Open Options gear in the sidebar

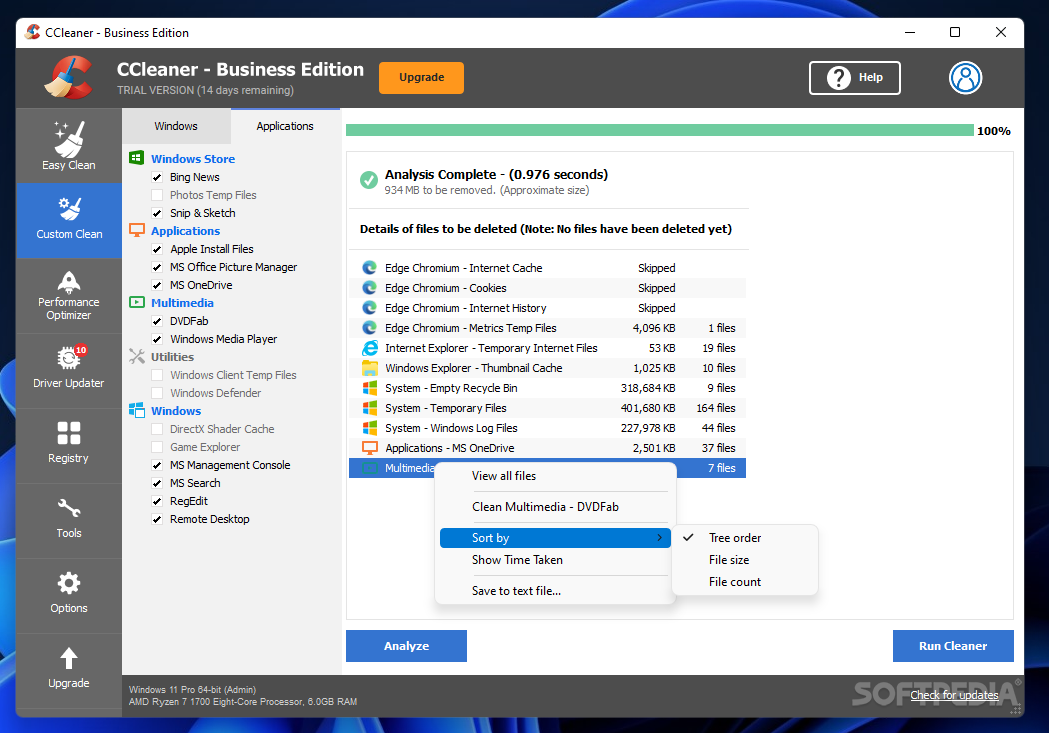click(69, 595)
